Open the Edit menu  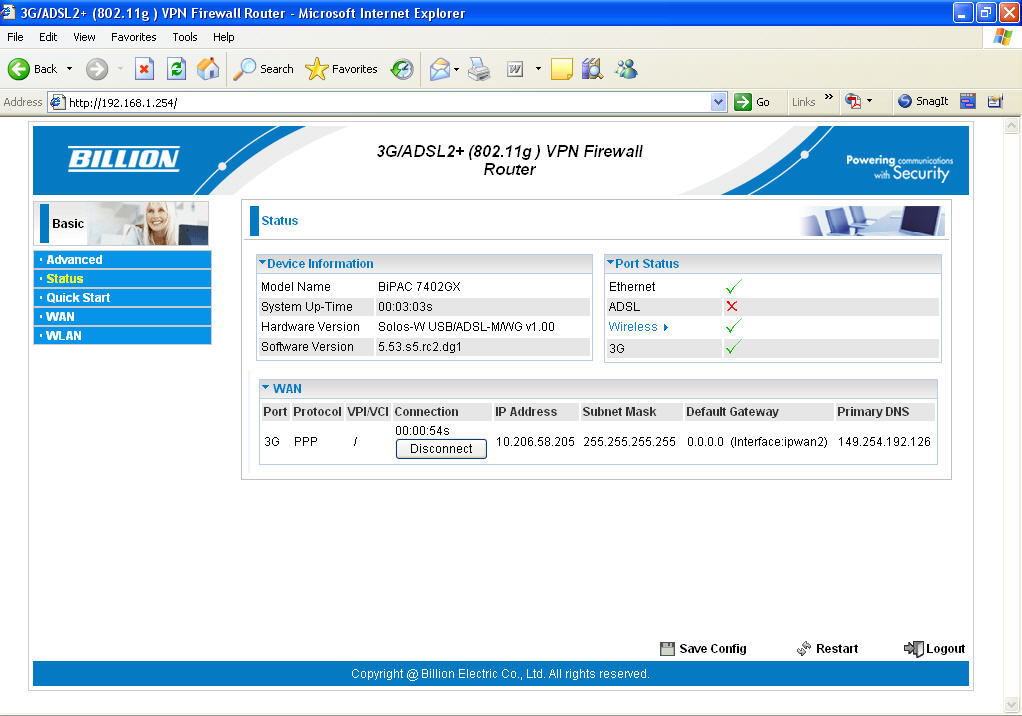coord(48,37)
